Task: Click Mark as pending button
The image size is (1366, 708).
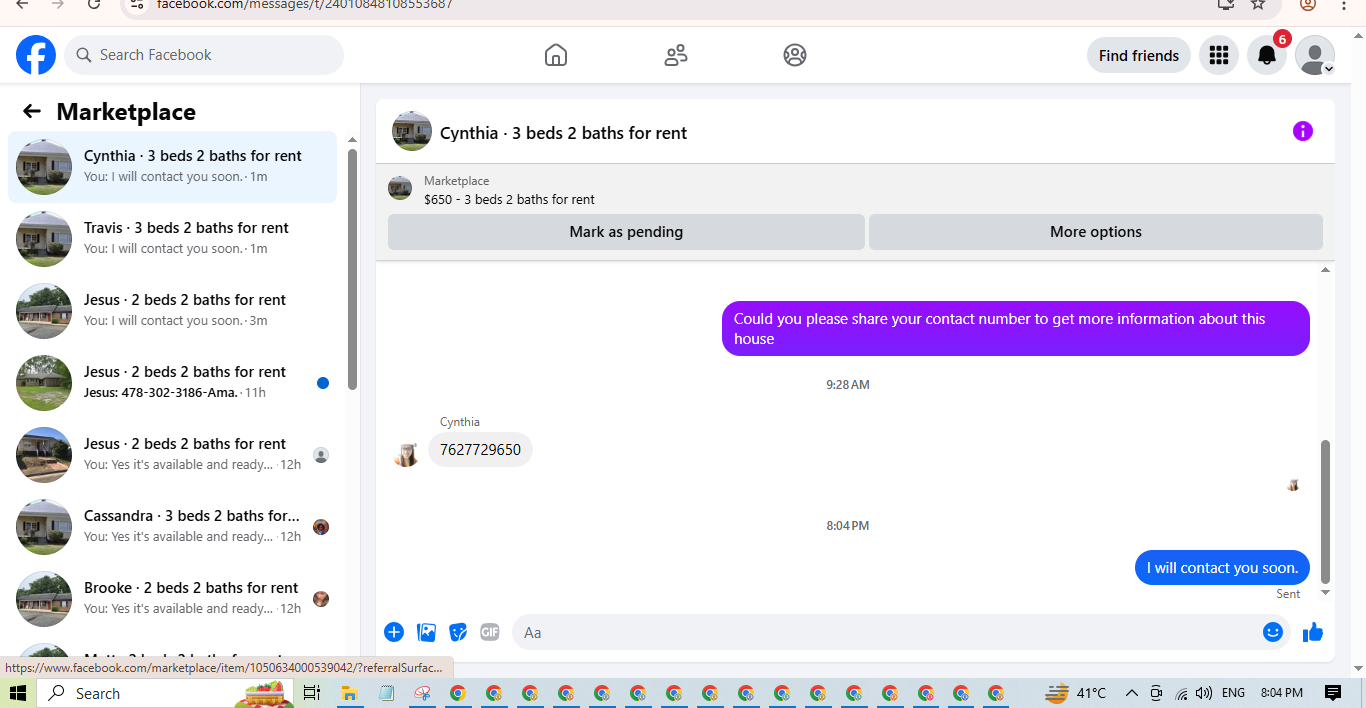Action: [626, 232]
